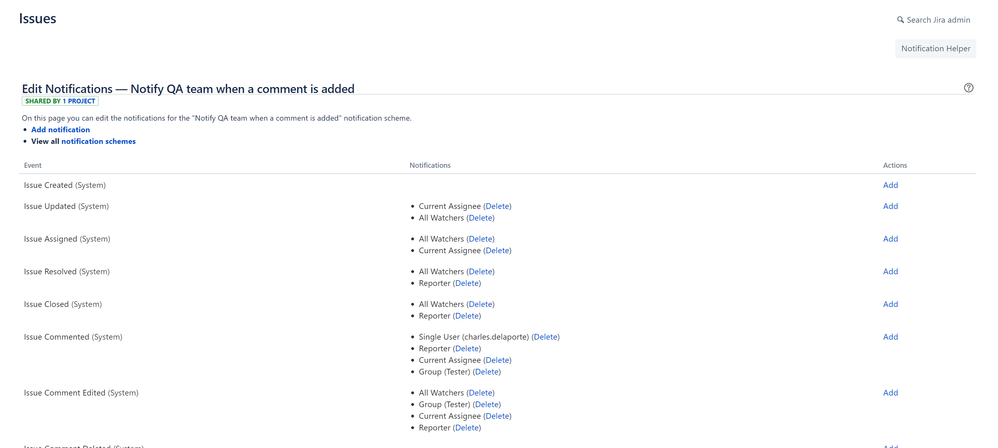Select the Event column header
Viewport: 998px width, 448px height.
33,165
